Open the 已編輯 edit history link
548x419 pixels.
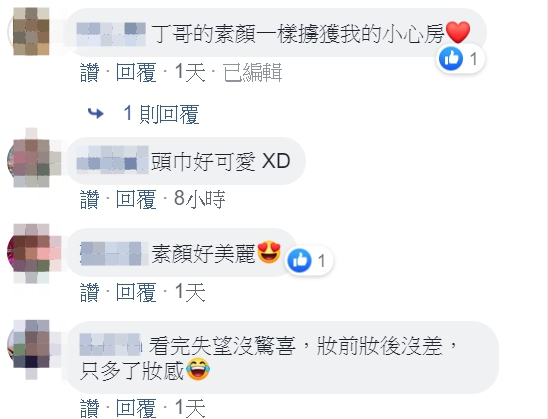click(253, 72)
